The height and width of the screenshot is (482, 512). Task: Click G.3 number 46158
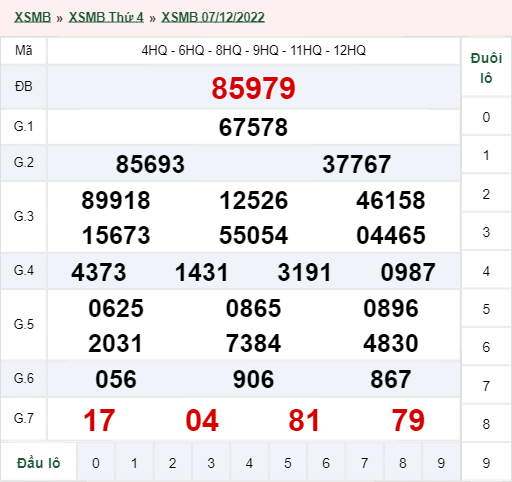(x=391, y=201)
